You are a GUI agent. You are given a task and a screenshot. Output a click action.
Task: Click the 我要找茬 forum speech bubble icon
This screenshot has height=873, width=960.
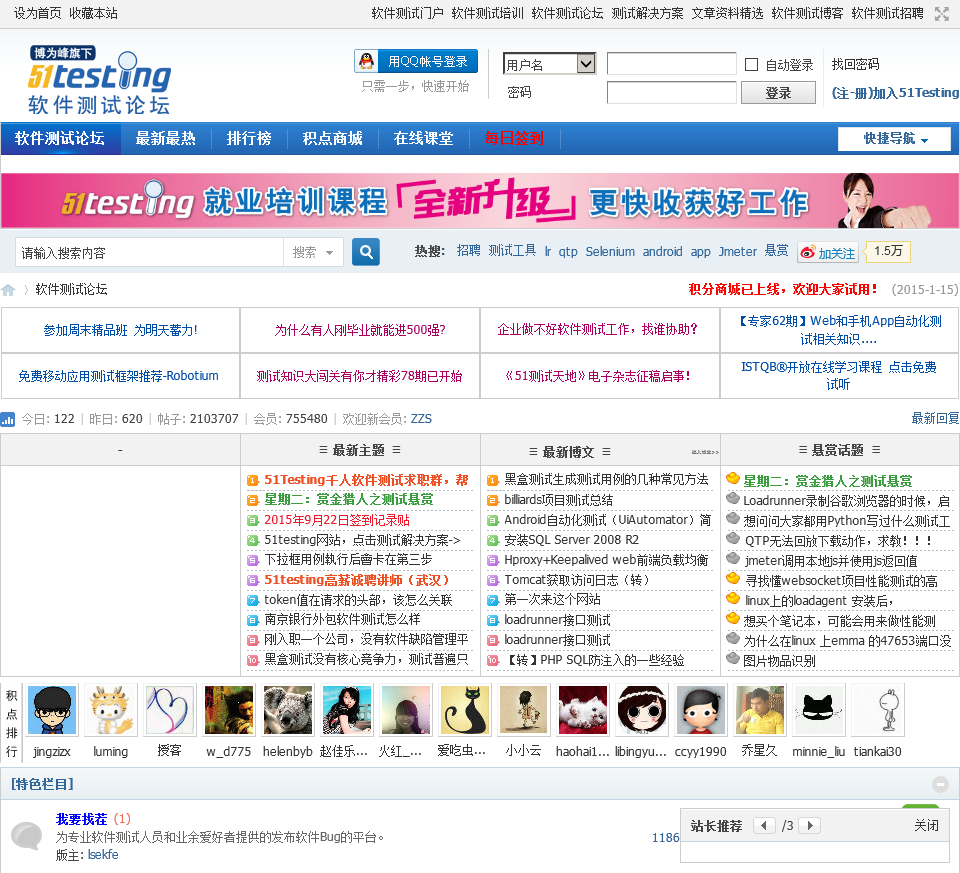(27, 836)
